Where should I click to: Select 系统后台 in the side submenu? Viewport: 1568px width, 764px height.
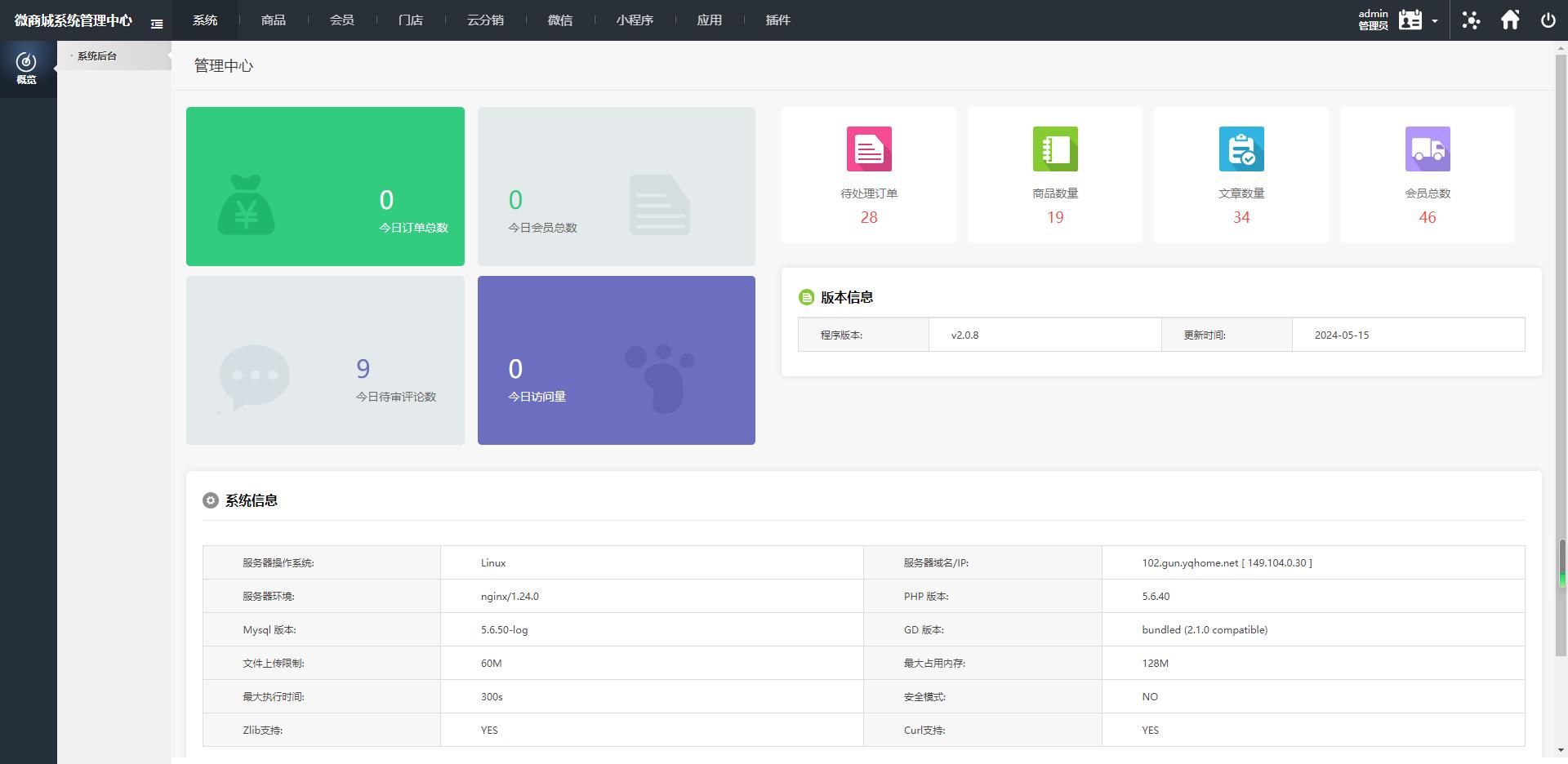point(97,56)
